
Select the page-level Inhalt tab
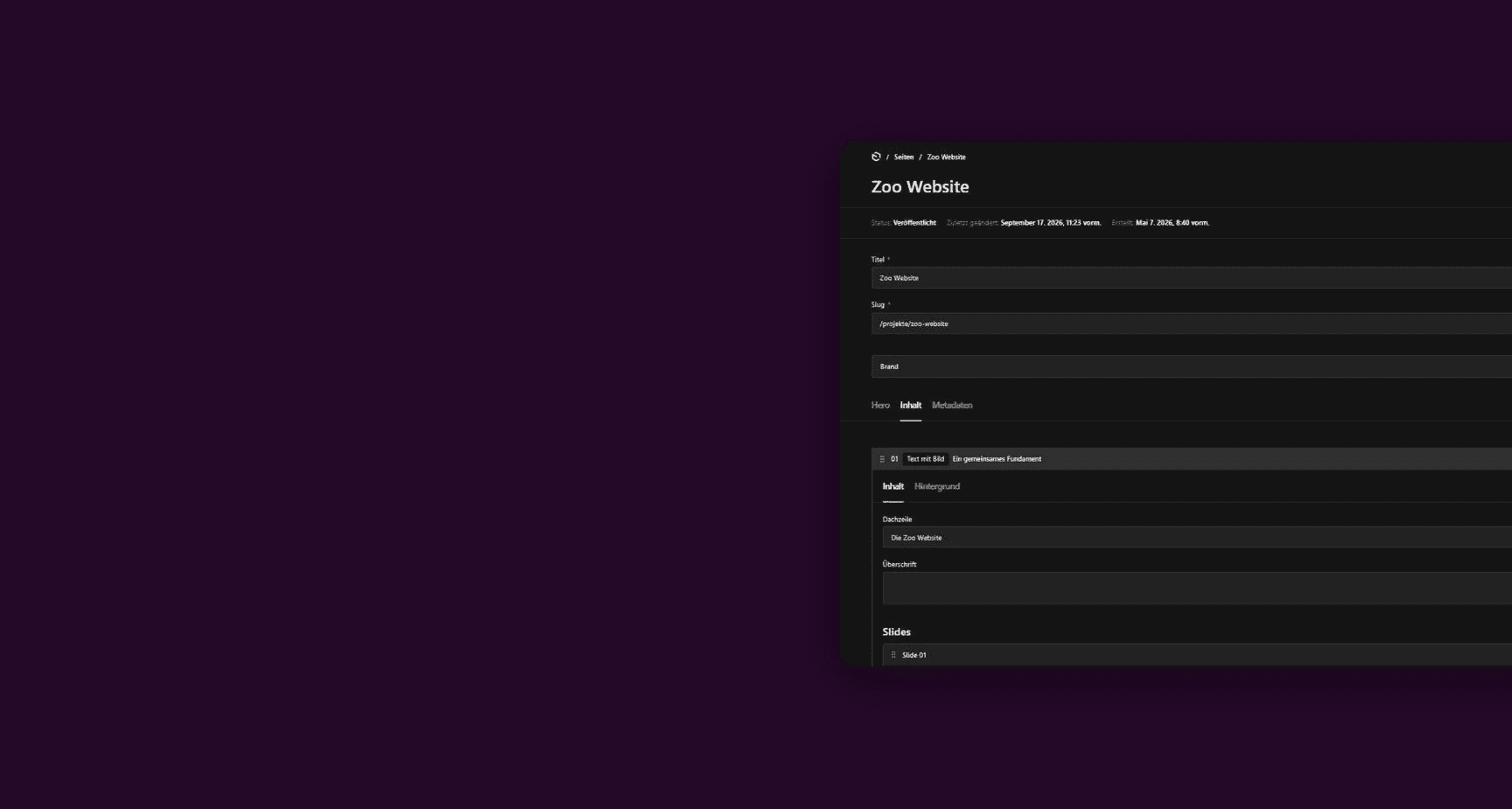point(911,405)
